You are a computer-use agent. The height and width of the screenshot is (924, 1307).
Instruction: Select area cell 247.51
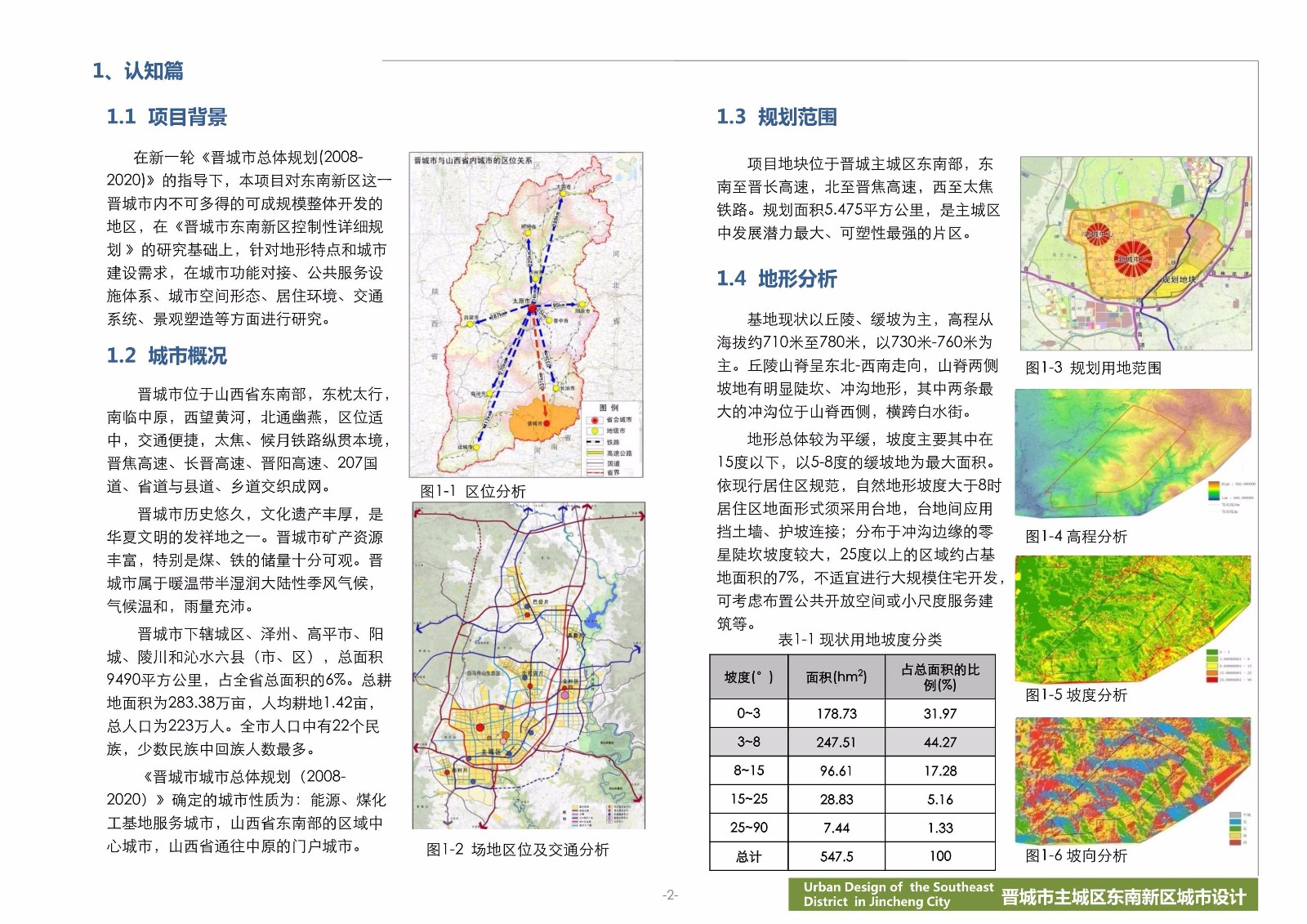click(836, 742)
